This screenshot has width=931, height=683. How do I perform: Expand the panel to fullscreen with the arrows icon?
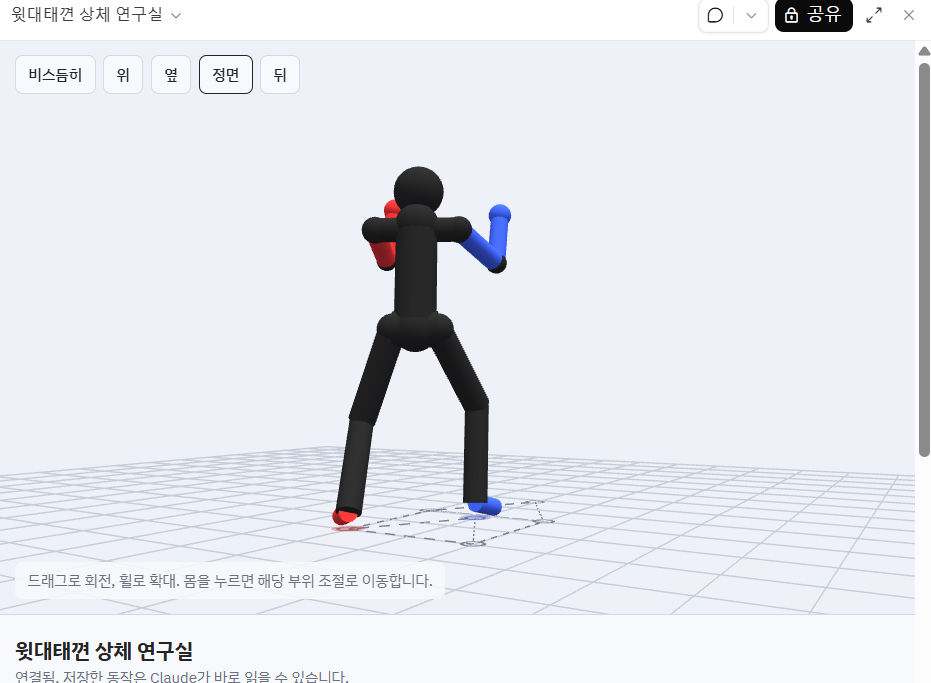tap(874, 15)
